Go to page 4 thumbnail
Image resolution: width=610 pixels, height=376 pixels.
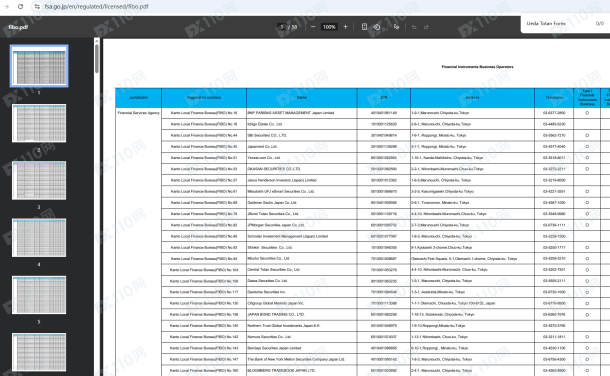39,238
